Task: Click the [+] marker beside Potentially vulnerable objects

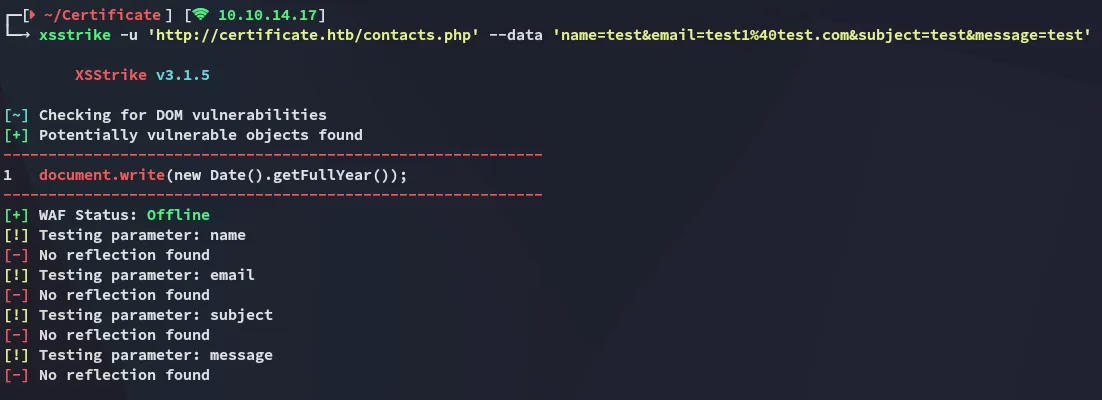Action: coord(16,135)
